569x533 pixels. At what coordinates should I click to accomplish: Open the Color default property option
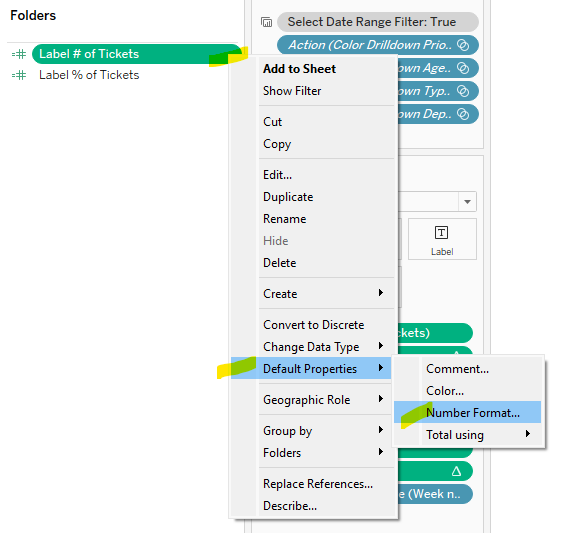tap(445, 391)
